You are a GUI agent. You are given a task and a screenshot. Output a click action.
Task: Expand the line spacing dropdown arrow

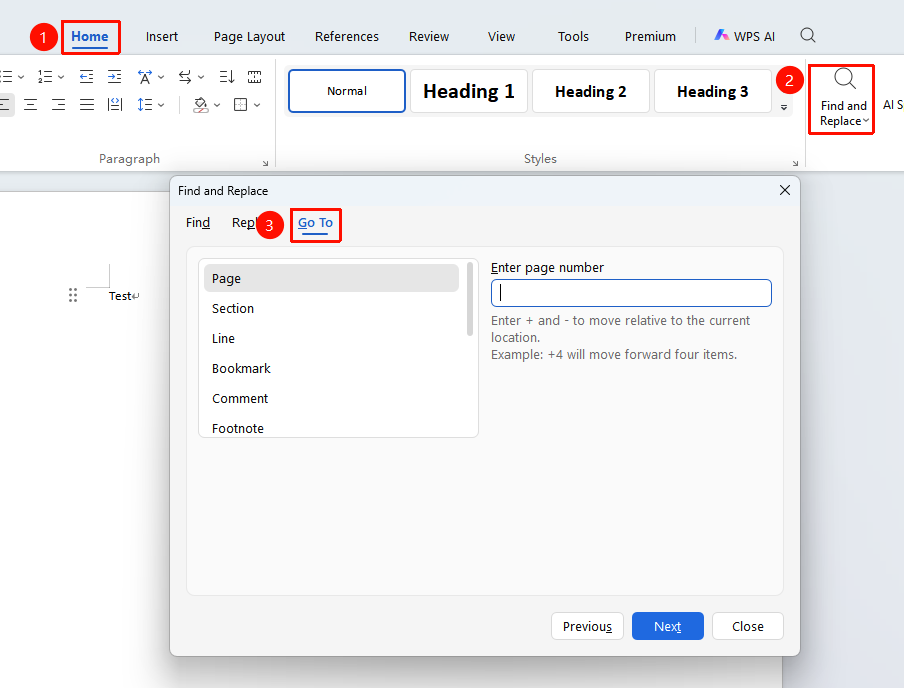[x=161, y=105]
